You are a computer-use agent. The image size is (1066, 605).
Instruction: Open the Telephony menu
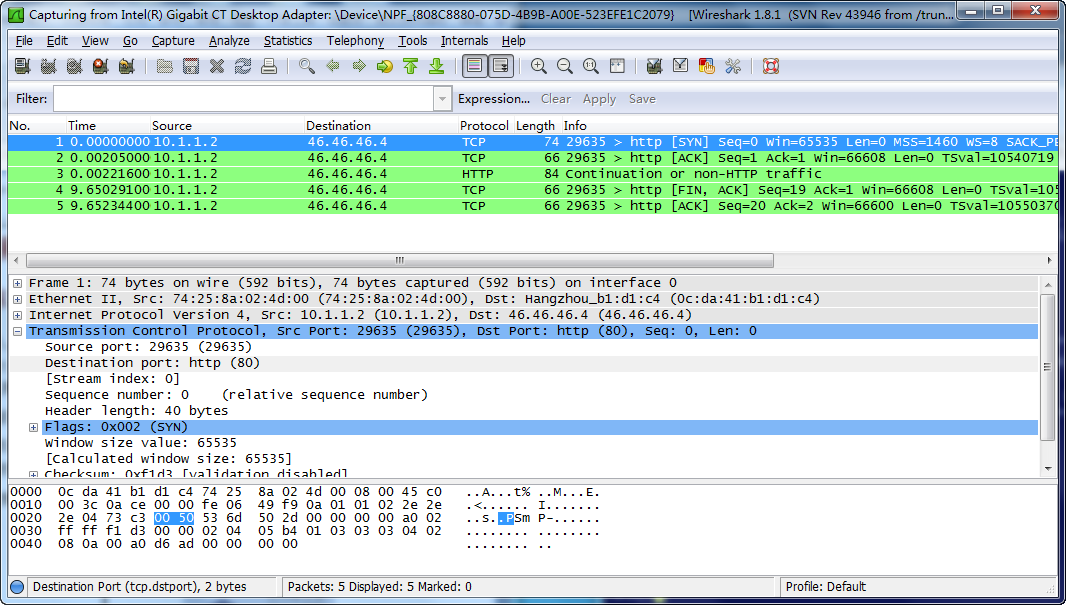click(355, 41)
